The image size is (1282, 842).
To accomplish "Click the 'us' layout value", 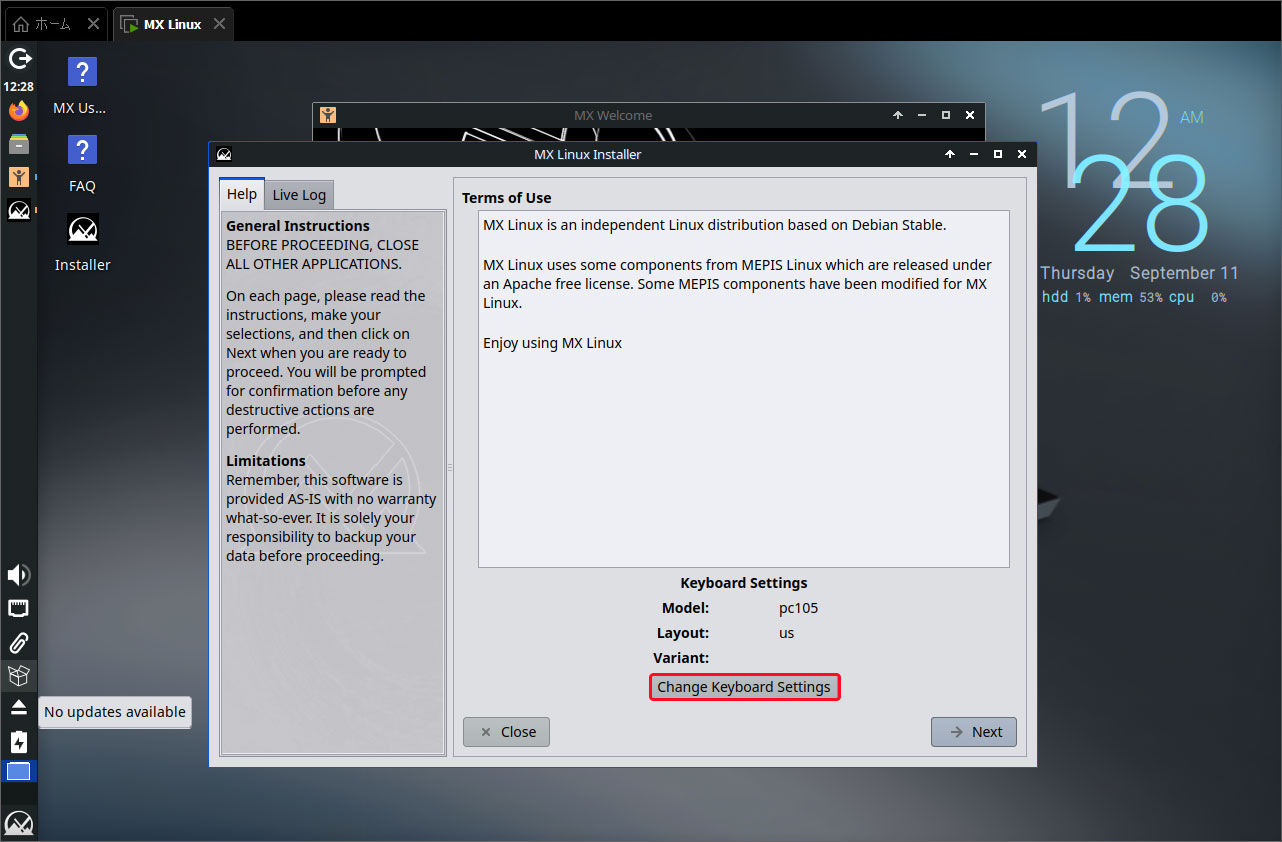I will coord(786,633).
